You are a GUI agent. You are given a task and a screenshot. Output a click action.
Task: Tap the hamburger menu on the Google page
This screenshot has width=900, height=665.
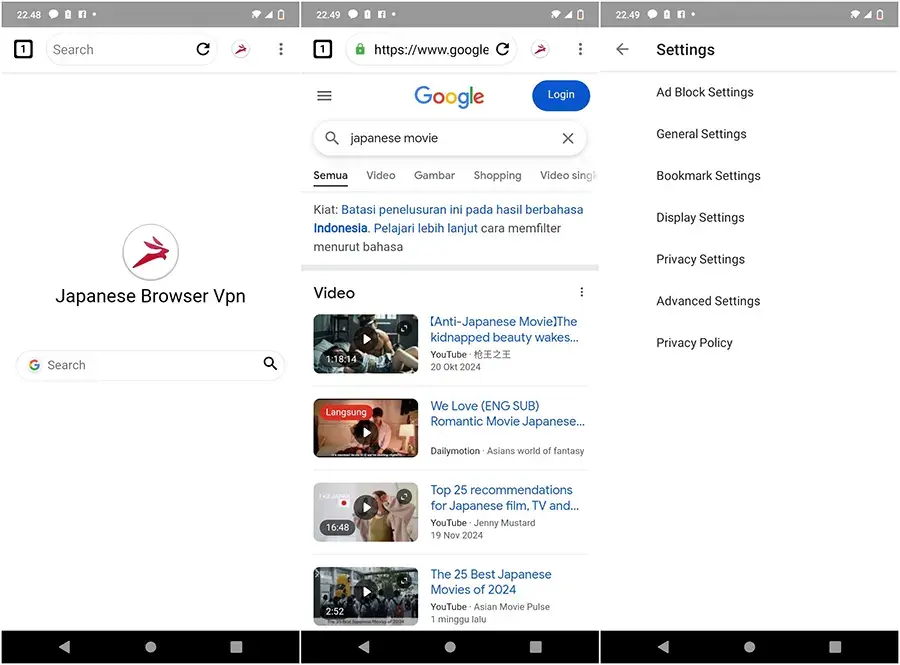324,95
